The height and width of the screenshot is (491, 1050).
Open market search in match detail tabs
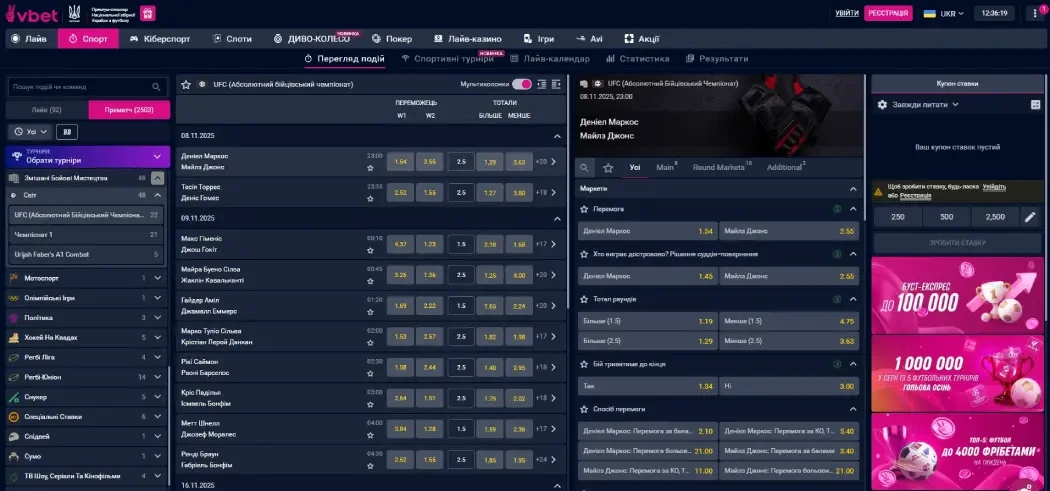[585, 167]
